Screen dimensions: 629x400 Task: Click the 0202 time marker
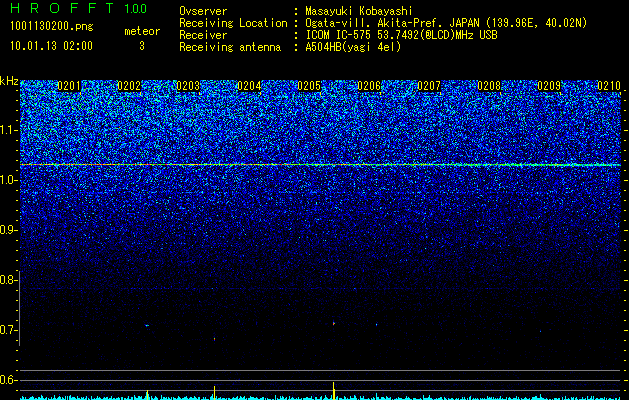[129, 86]
